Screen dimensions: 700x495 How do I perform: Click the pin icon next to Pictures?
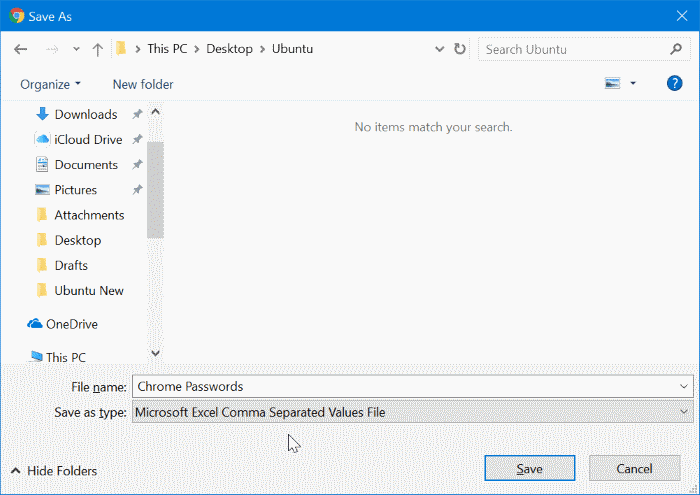coord(137,190)
